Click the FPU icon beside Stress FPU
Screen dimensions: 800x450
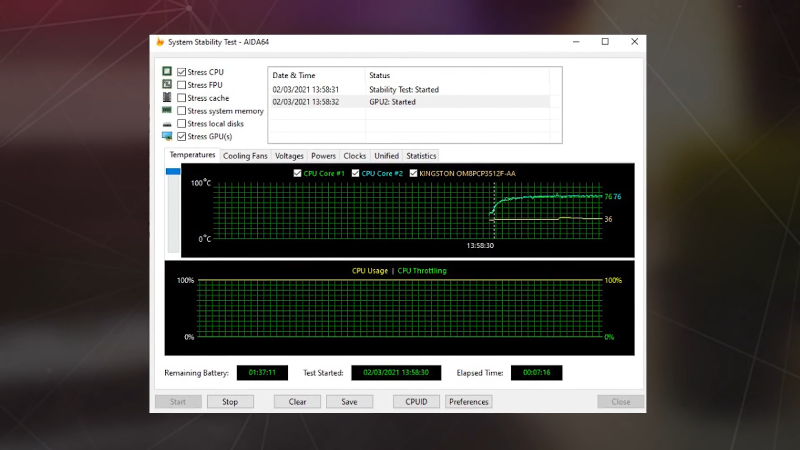[x=167, y=85]
